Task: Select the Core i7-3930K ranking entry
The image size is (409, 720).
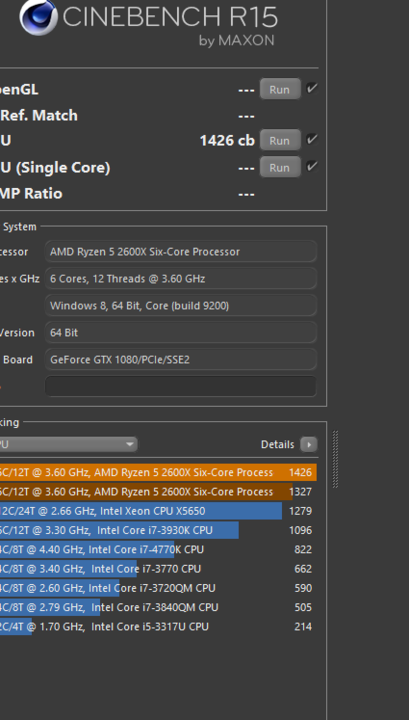Action: coord(158,530)
